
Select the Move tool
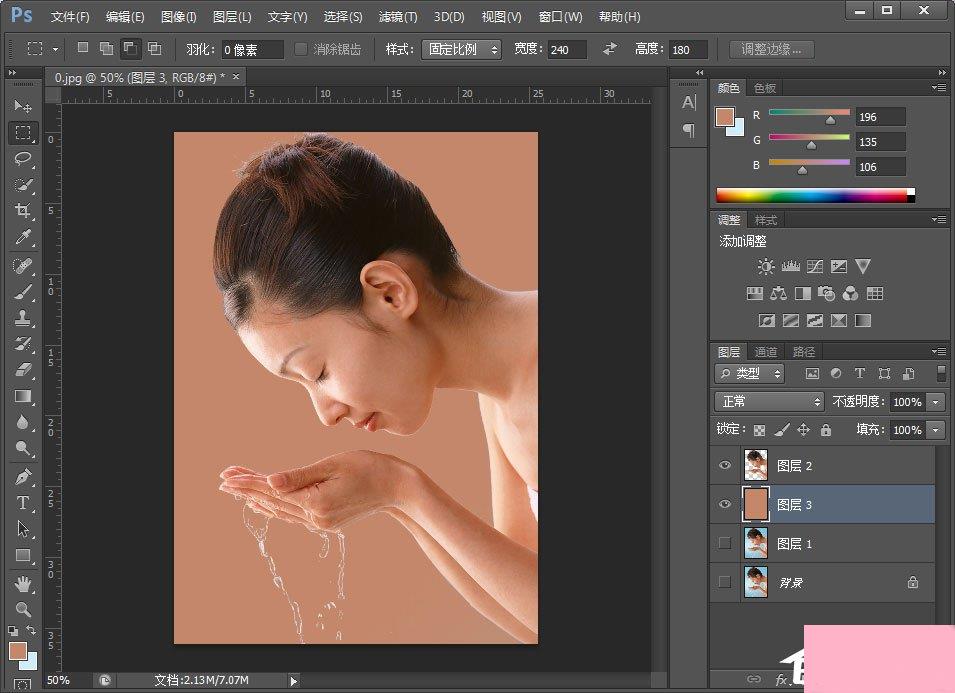tap(23, 106)
